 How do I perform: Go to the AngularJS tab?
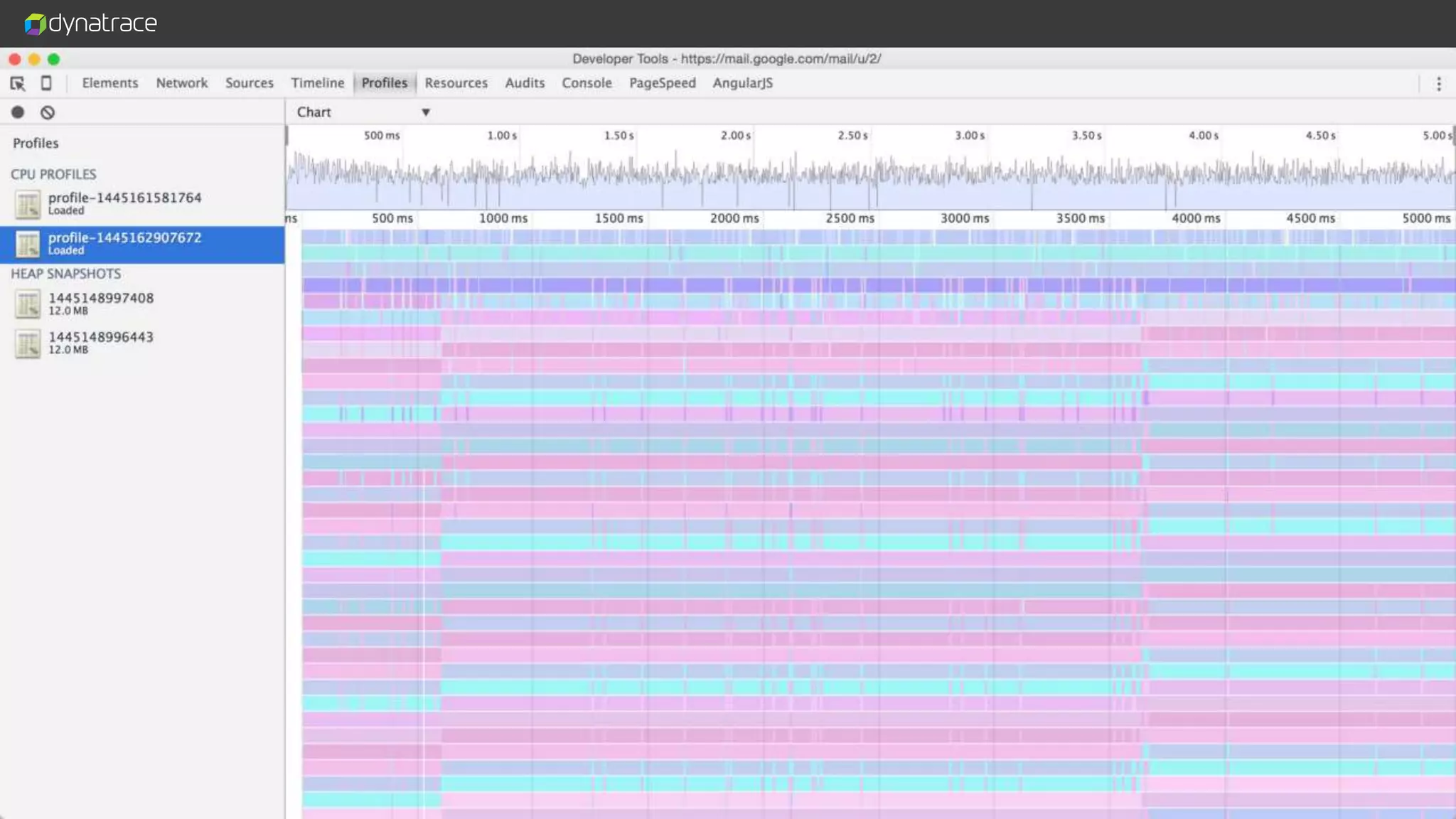click(x=742, y=83)
